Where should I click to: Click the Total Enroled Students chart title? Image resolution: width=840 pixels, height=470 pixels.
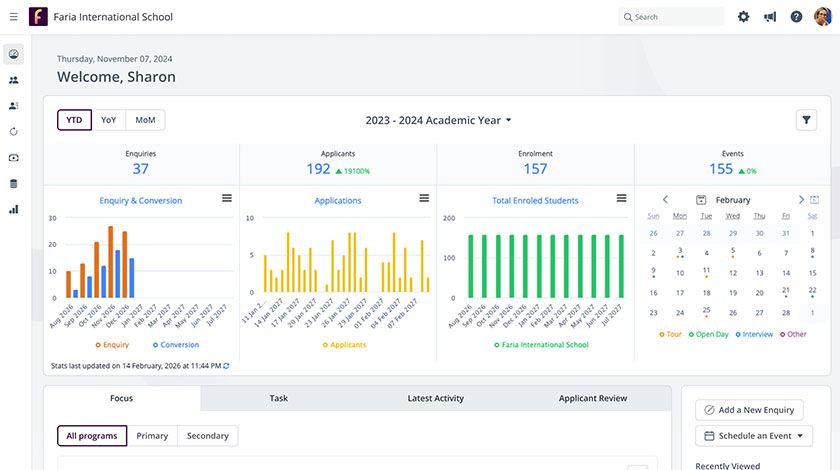535,200
